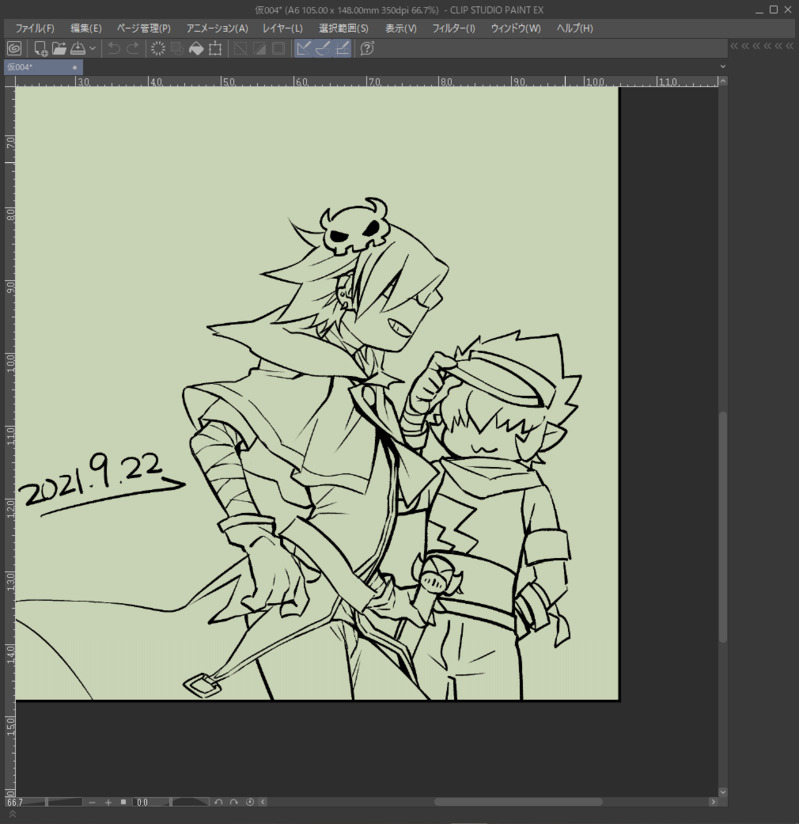
Task: Rotate canvas left icon
Action: coord(218,802)
